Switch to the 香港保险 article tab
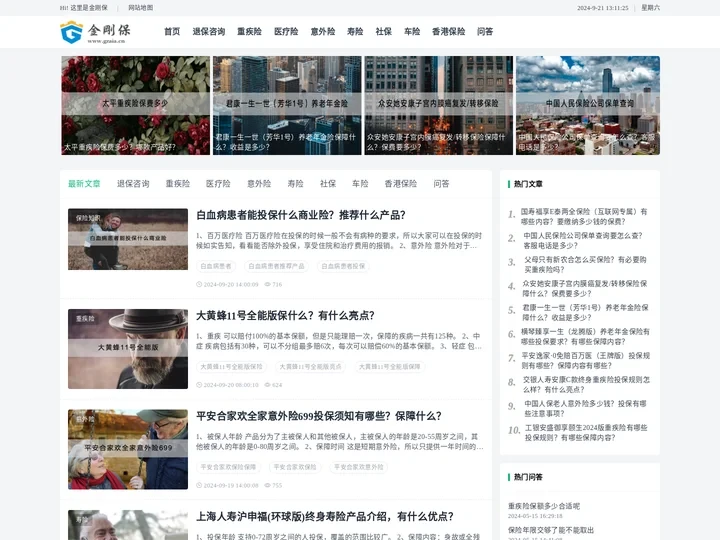Viewport: 720px width, 540px height. 401,184
